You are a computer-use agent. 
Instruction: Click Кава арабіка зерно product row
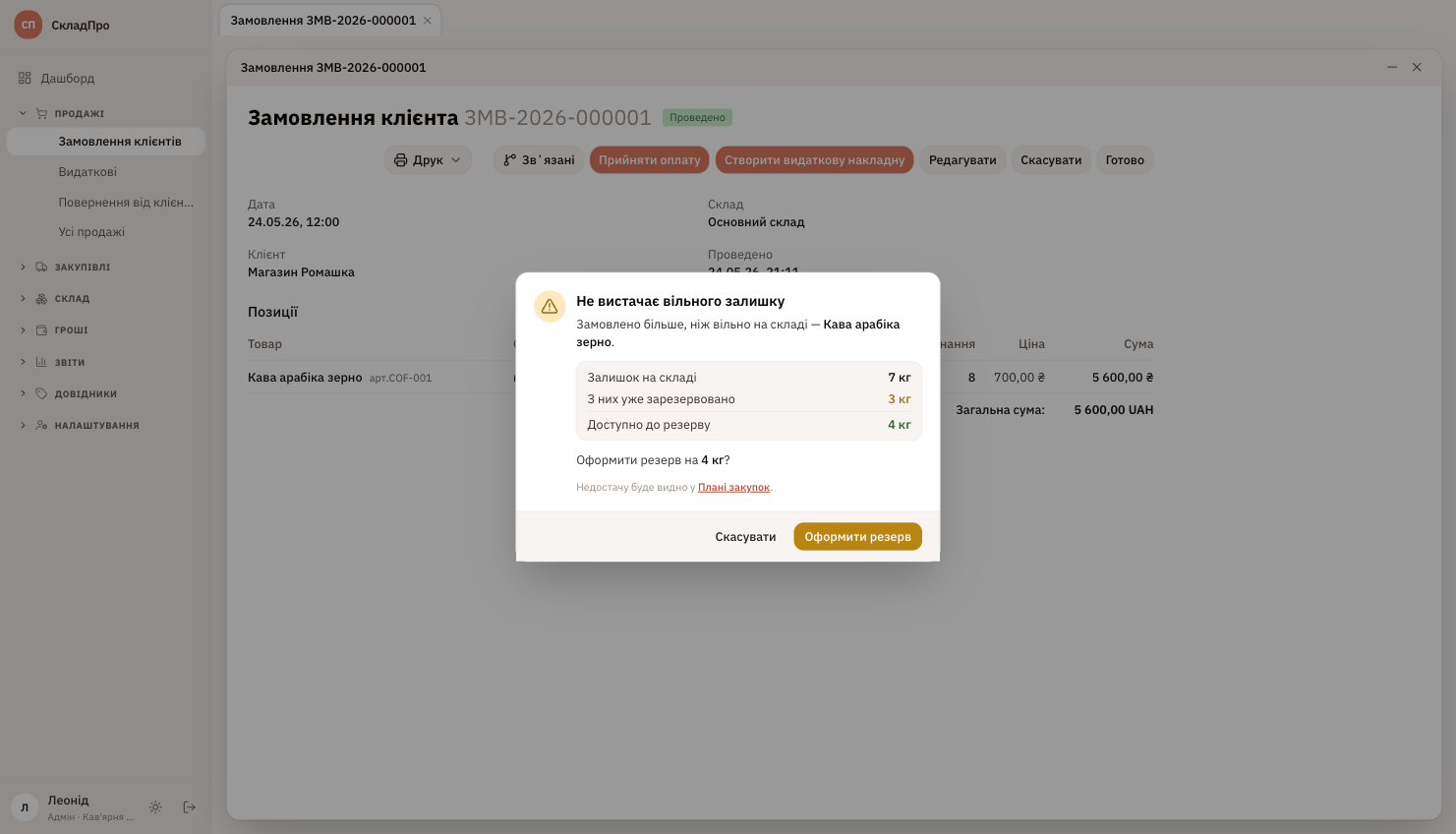[700, 378]
